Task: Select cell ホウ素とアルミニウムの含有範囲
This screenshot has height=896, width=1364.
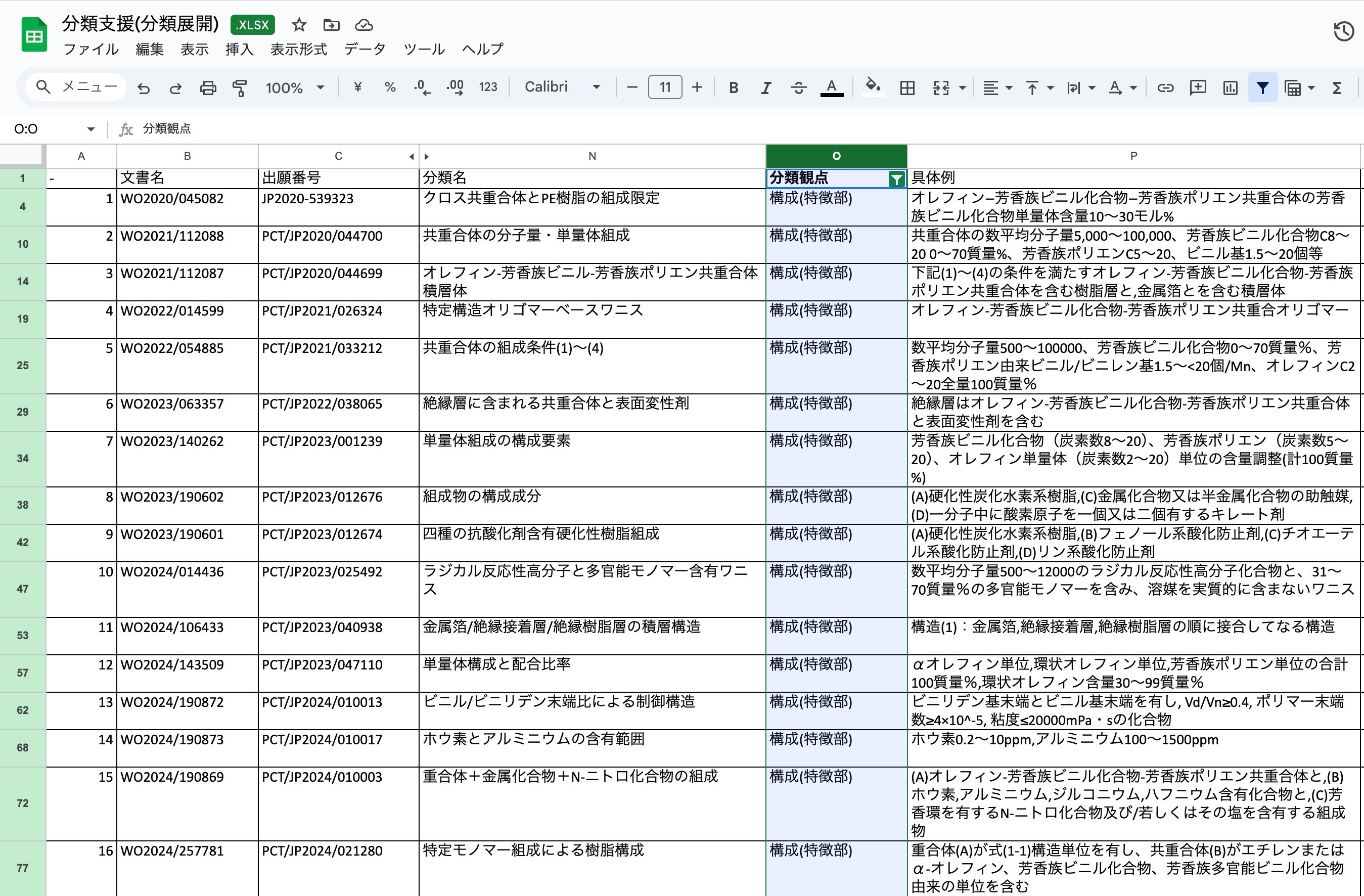Action: pyautogui.click(x=592, y=748)
